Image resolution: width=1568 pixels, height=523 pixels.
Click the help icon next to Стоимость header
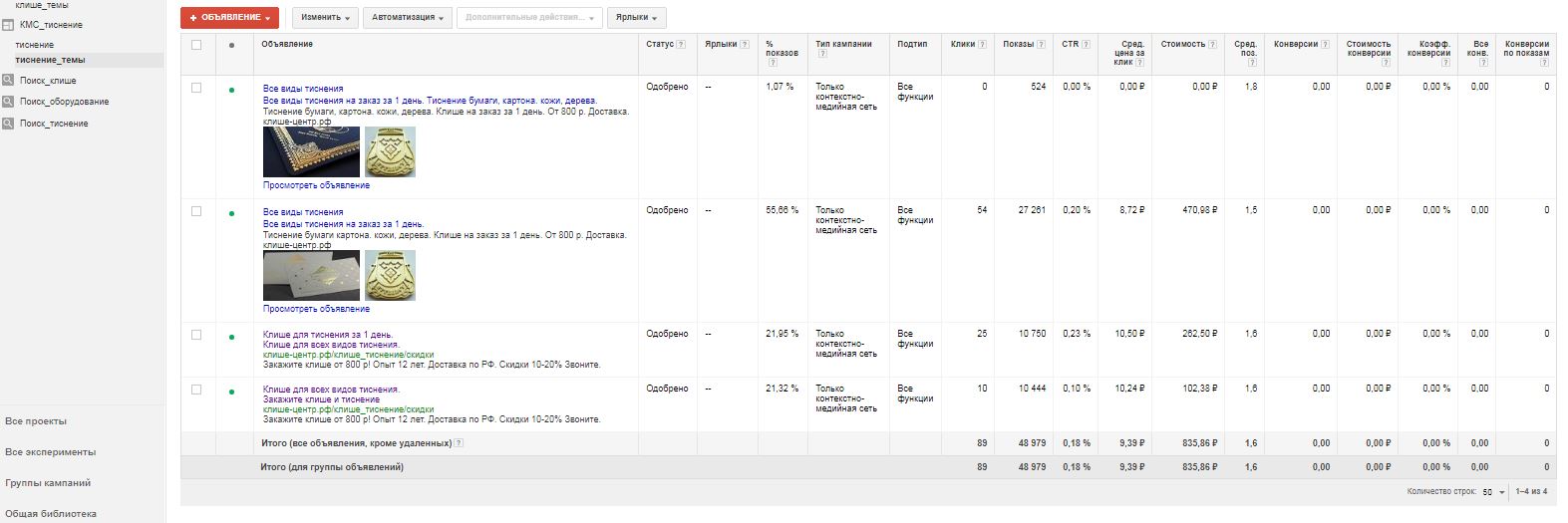coord(1213,44)
